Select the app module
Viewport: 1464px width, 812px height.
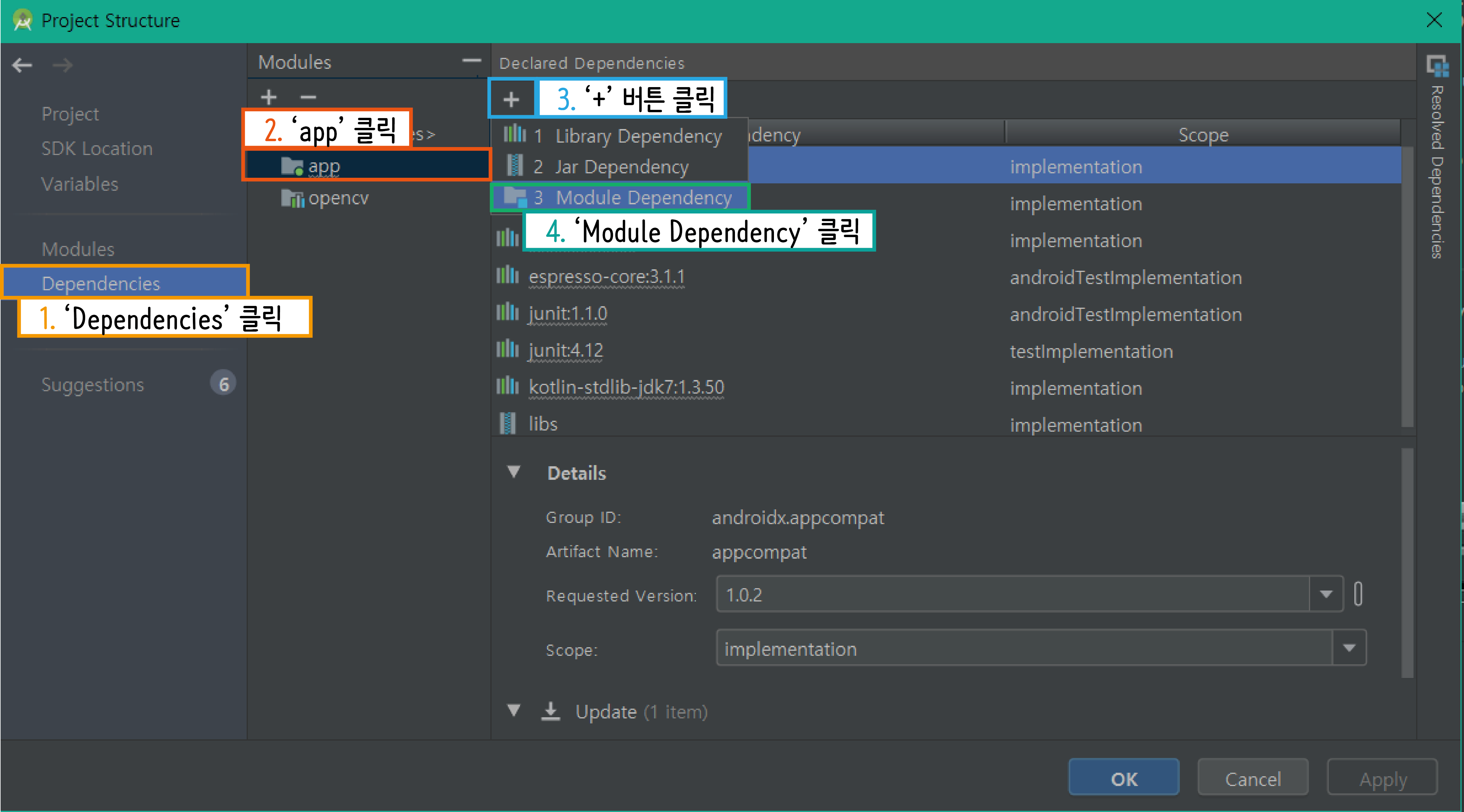tap(324, 167)
